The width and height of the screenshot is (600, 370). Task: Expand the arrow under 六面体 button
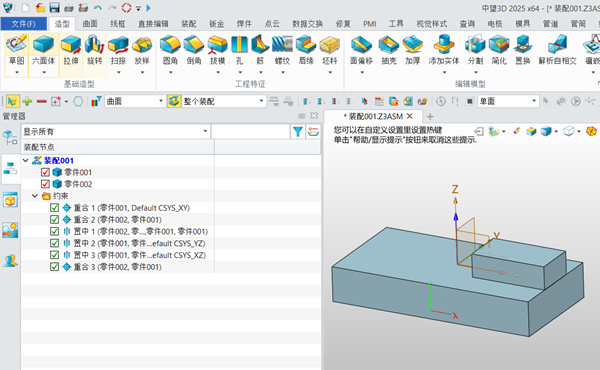coord(44,72)
